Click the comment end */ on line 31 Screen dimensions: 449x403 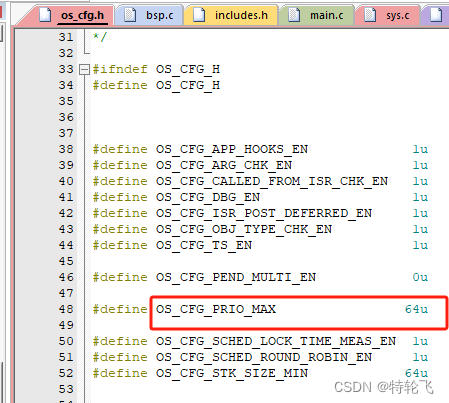click(100, 37)
